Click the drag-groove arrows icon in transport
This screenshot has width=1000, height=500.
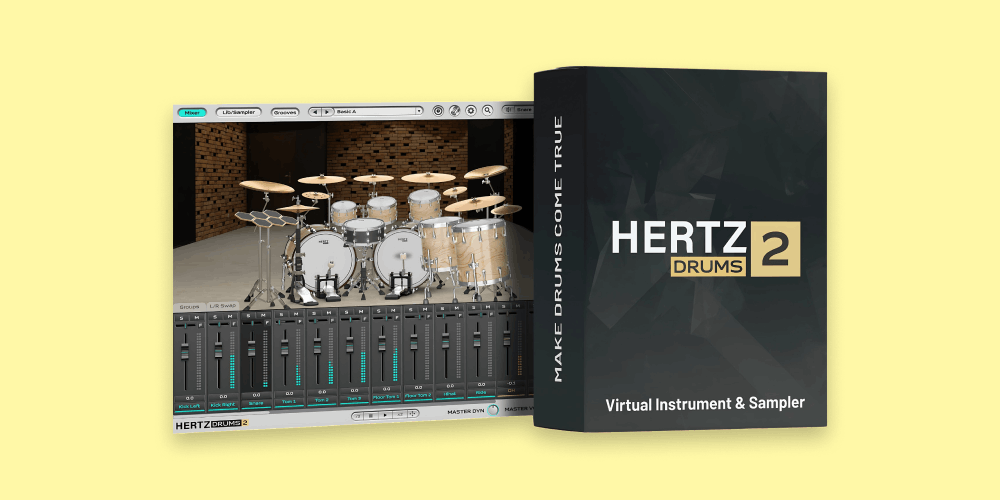coord(413,414)
